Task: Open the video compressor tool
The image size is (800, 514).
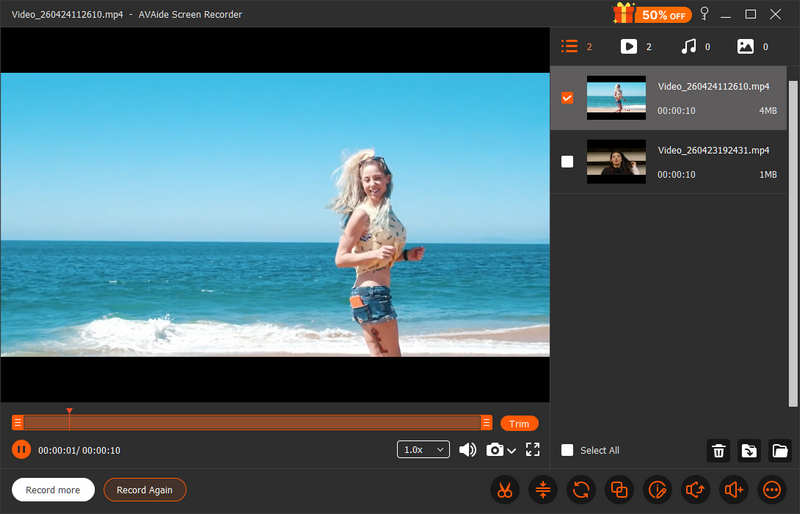Action: click(542, 490)
